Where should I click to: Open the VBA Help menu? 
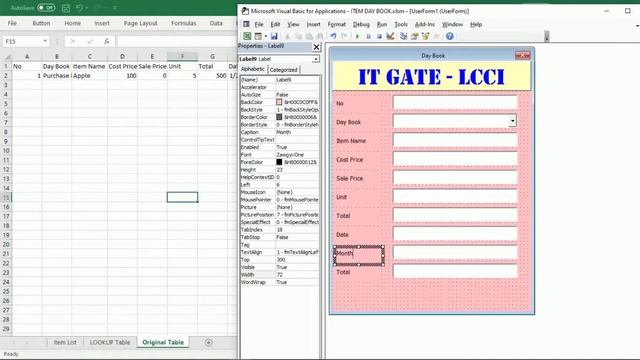point(476,24)
